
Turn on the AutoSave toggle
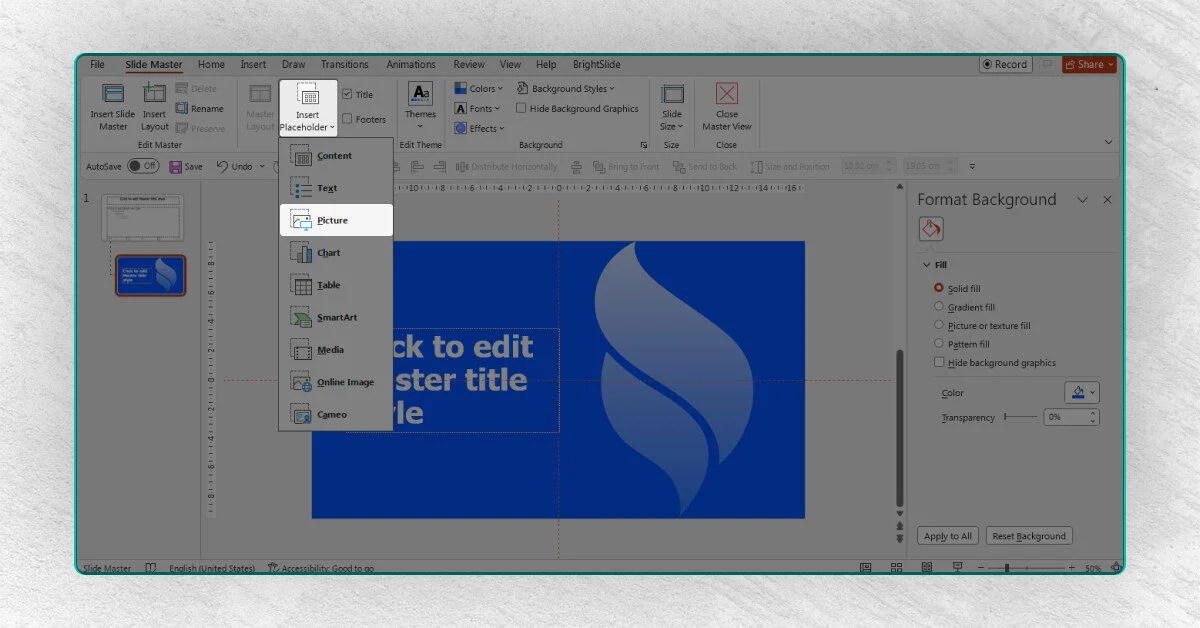click(x=144, y=167)
